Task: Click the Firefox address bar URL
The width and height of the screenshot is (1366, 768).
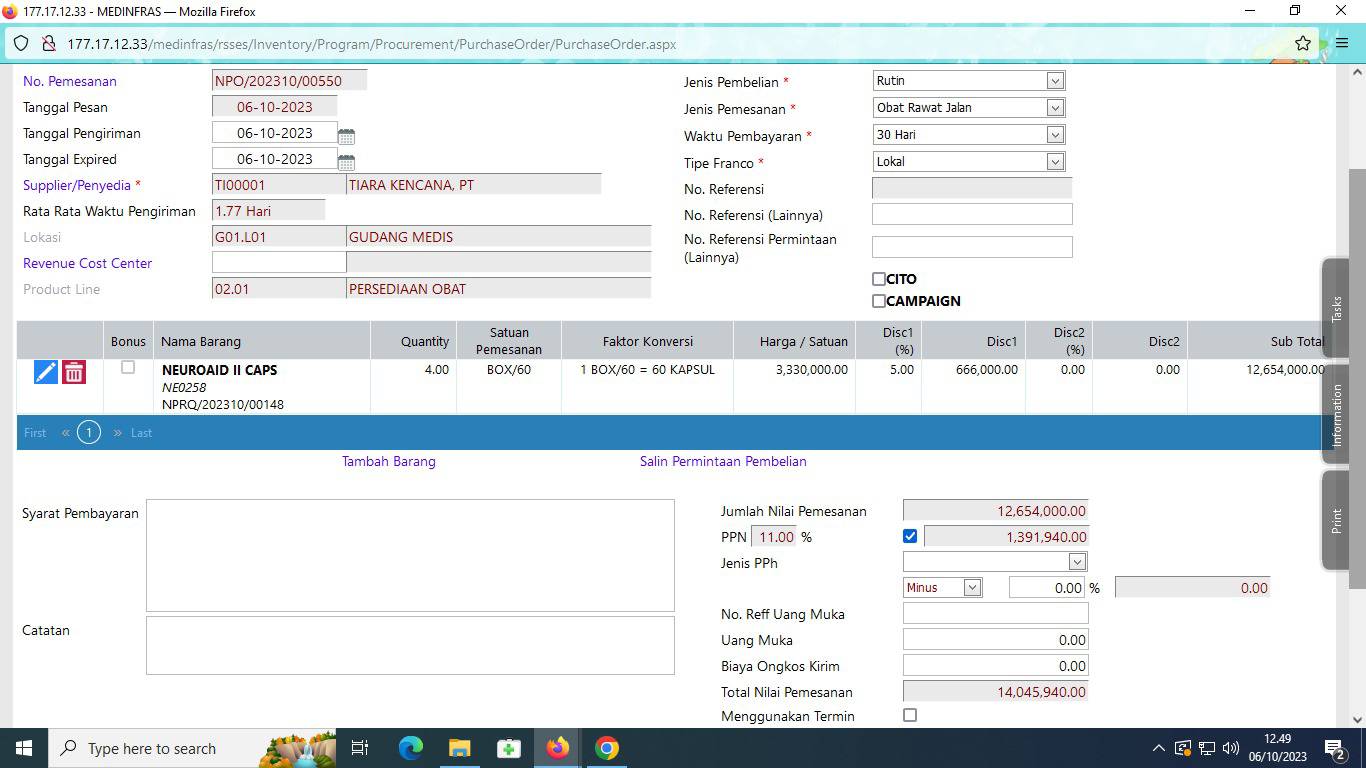Action: click(x=372, y=44)
